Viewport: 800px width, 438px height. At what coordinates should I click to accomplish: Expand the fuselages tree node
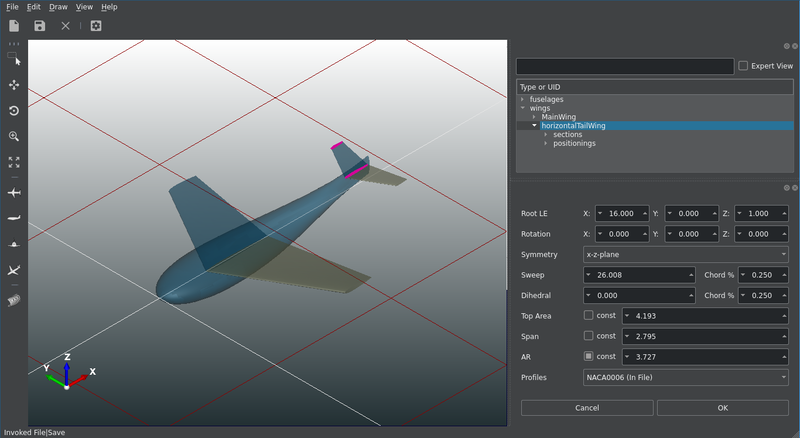[x=523, y=100]
